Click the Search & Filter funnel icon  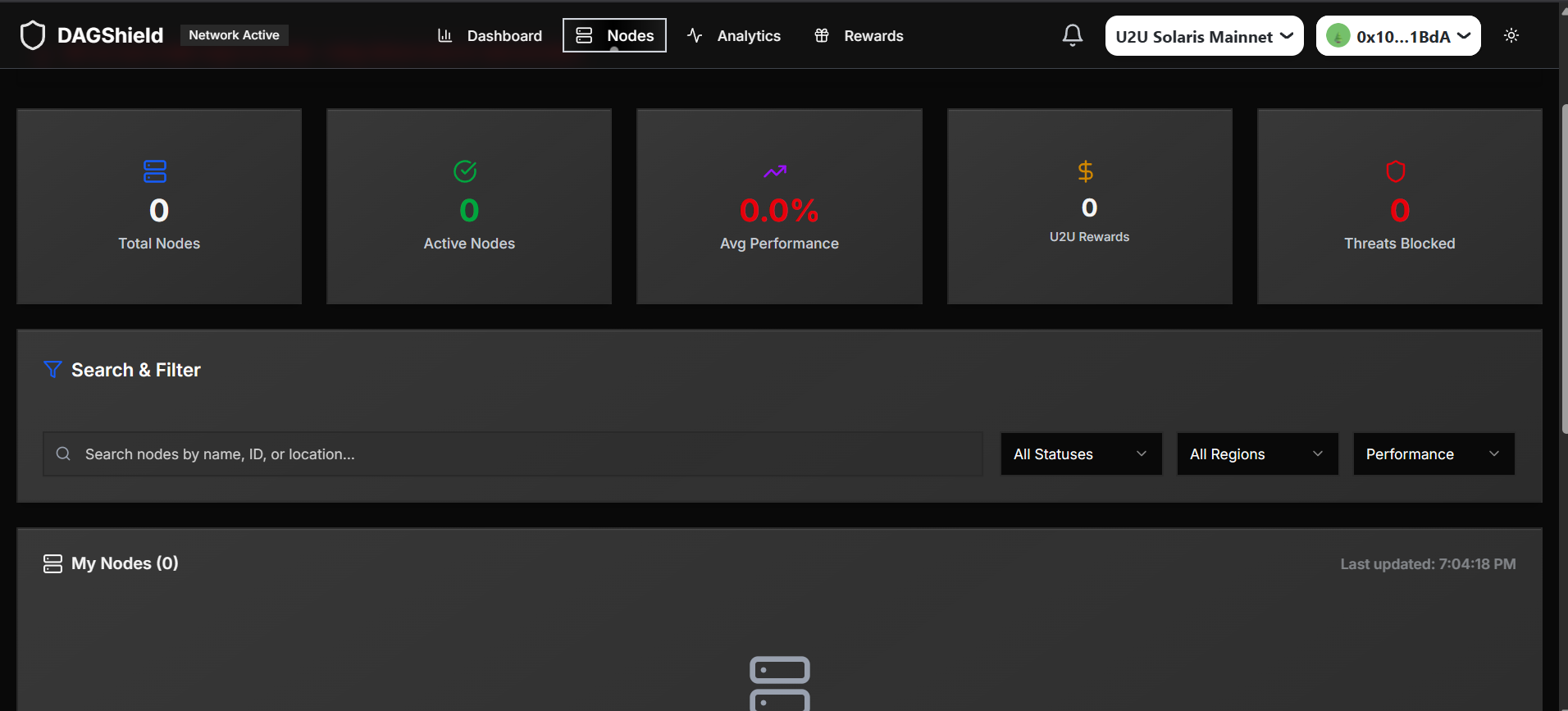point(52,370)
